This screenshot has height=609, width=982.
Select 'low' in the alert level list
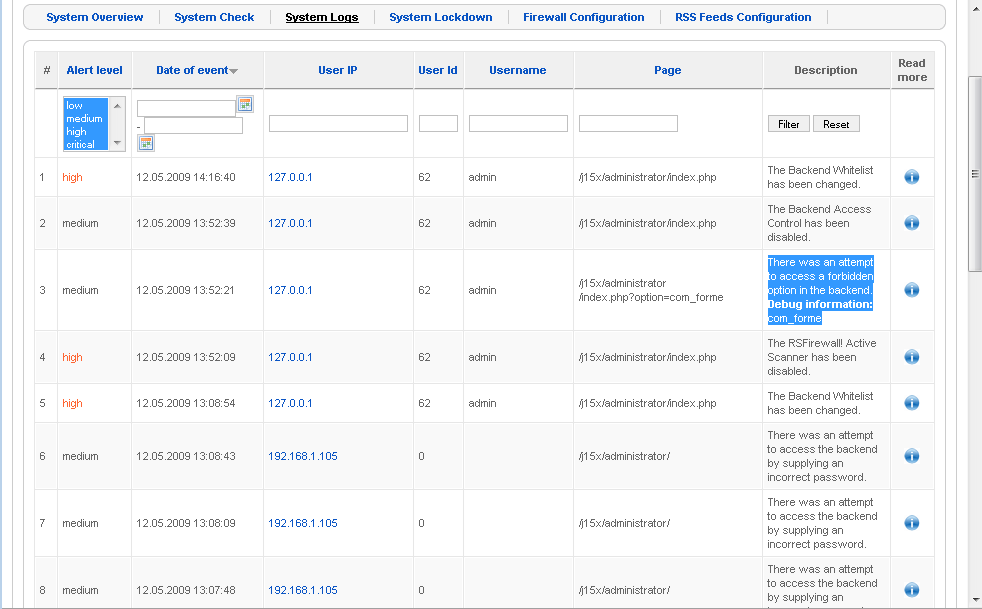(86, 105)
